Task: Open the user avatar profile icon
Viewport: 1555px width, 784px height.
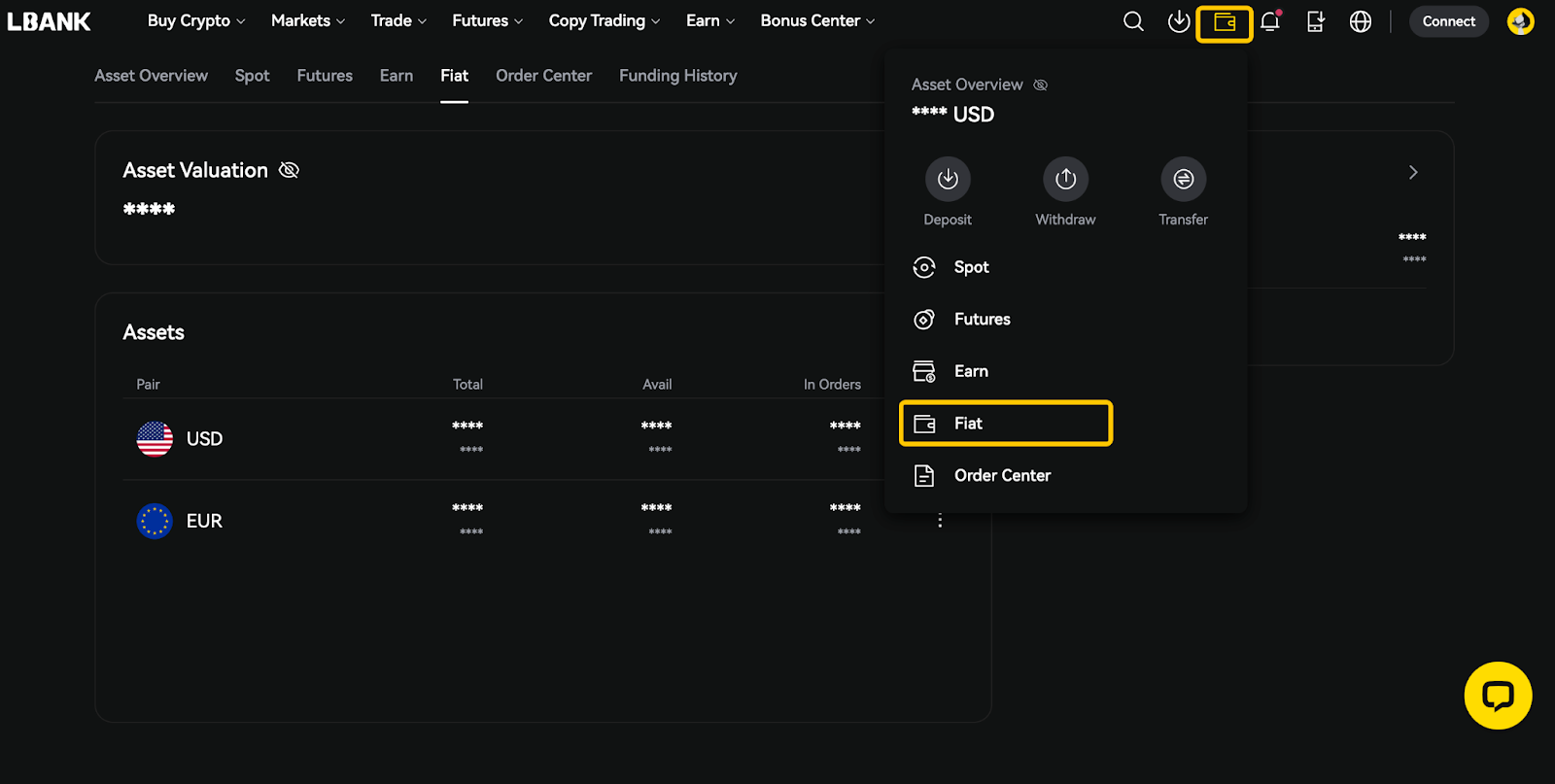Action: (x=1520, y=21)
